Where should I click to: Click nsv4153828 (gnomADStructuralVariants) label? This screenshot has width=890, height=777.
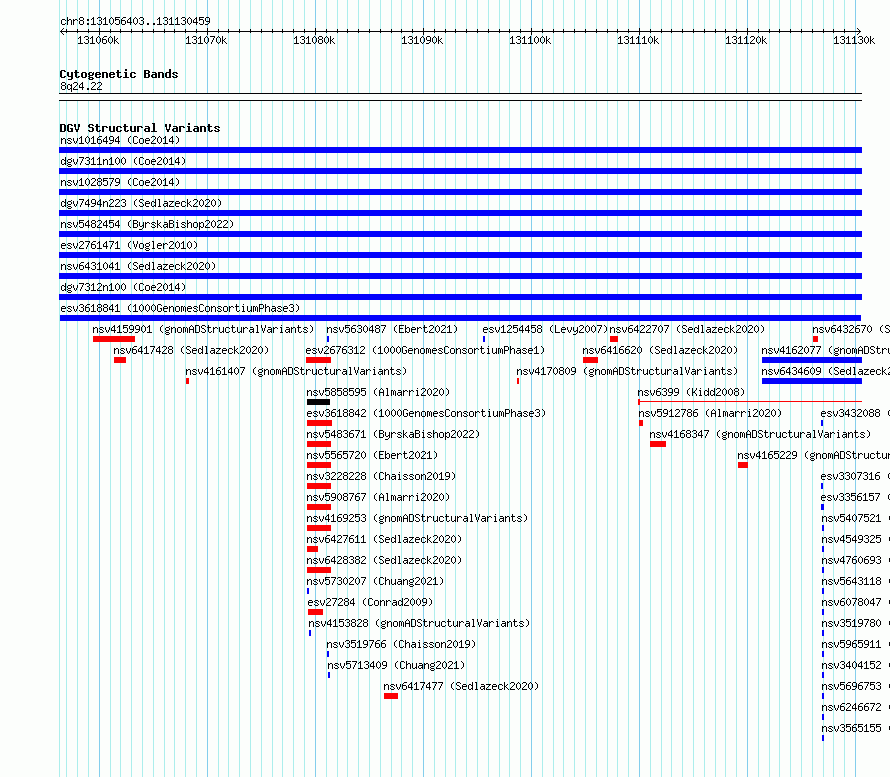(x=419, y=623)
